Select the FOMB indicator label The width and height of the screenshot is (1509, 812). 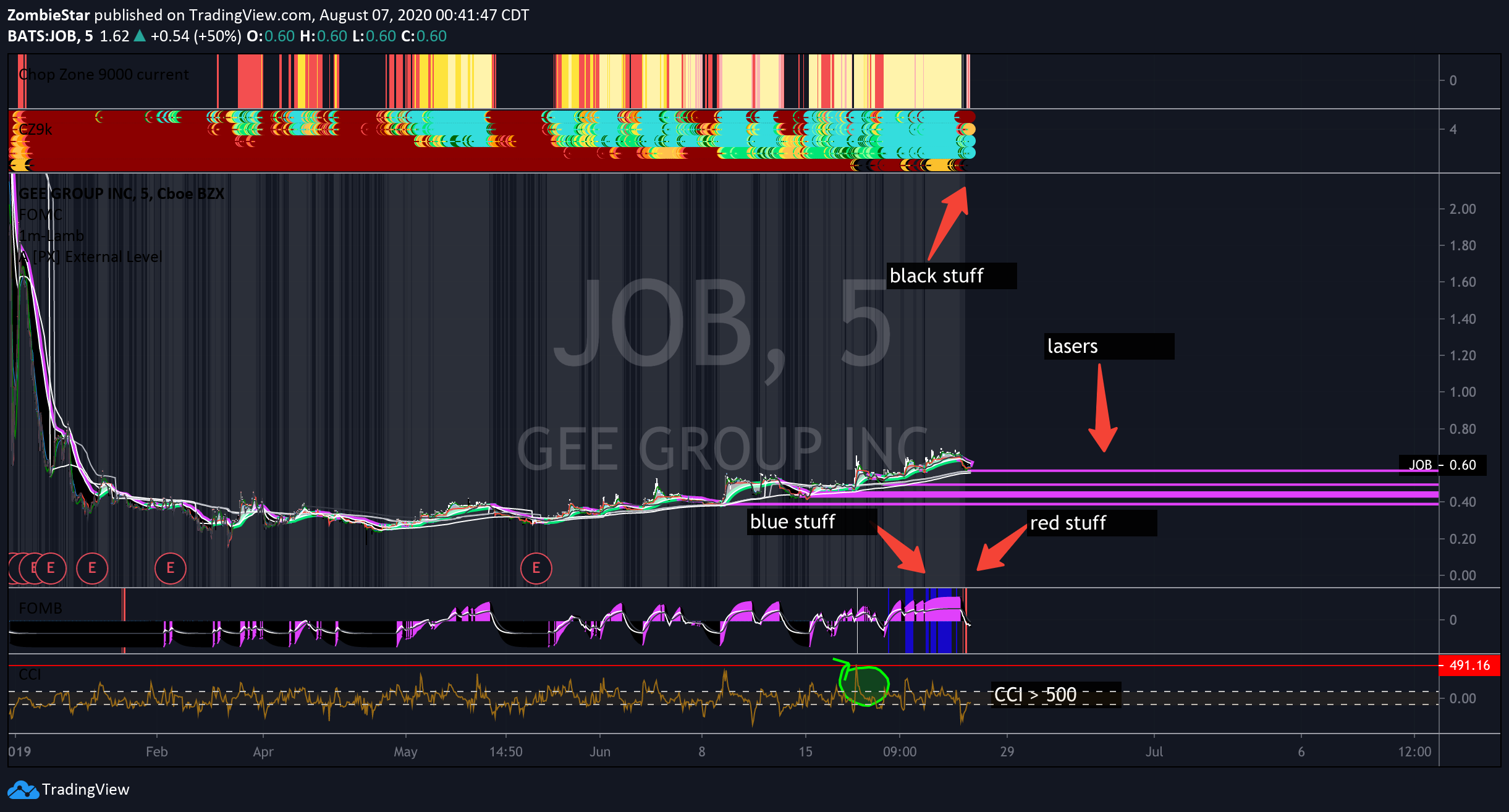41,608
